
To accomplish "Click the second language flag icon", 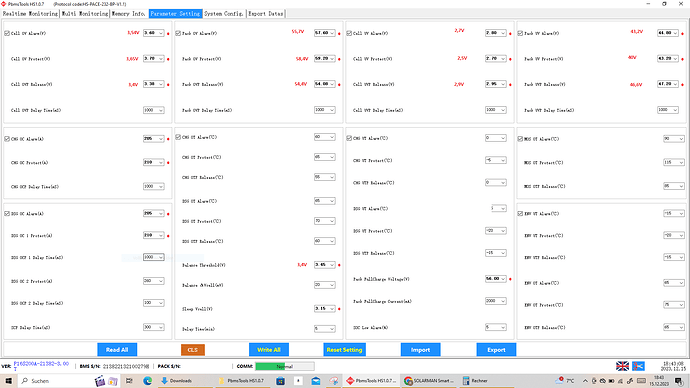I will (639, 366).
